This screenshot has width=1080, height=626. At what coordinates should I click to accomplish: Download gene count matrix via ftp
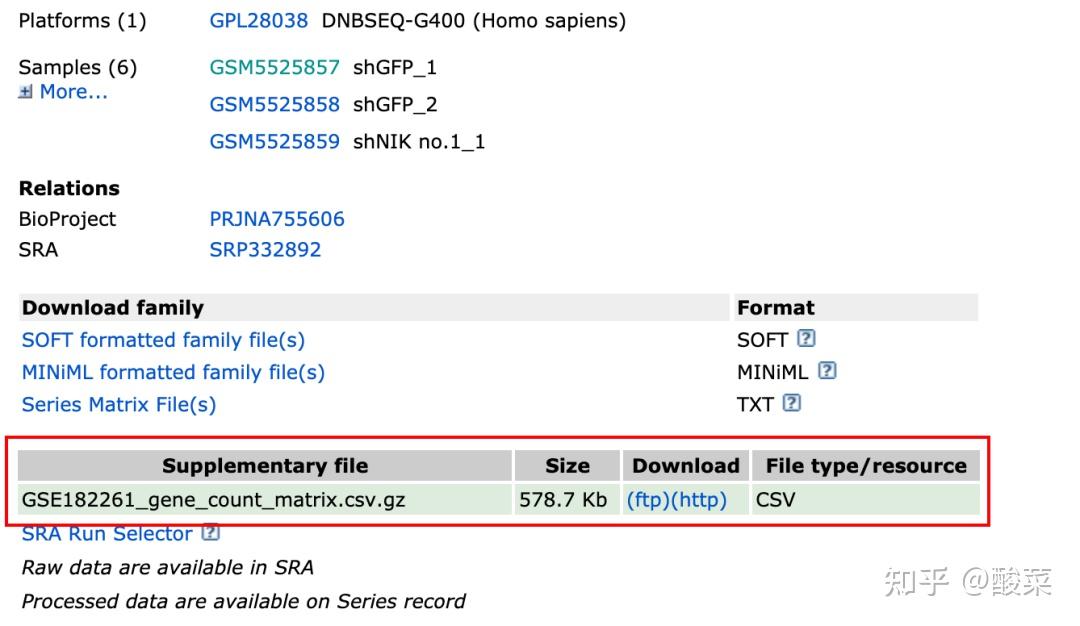coord(647,499)
